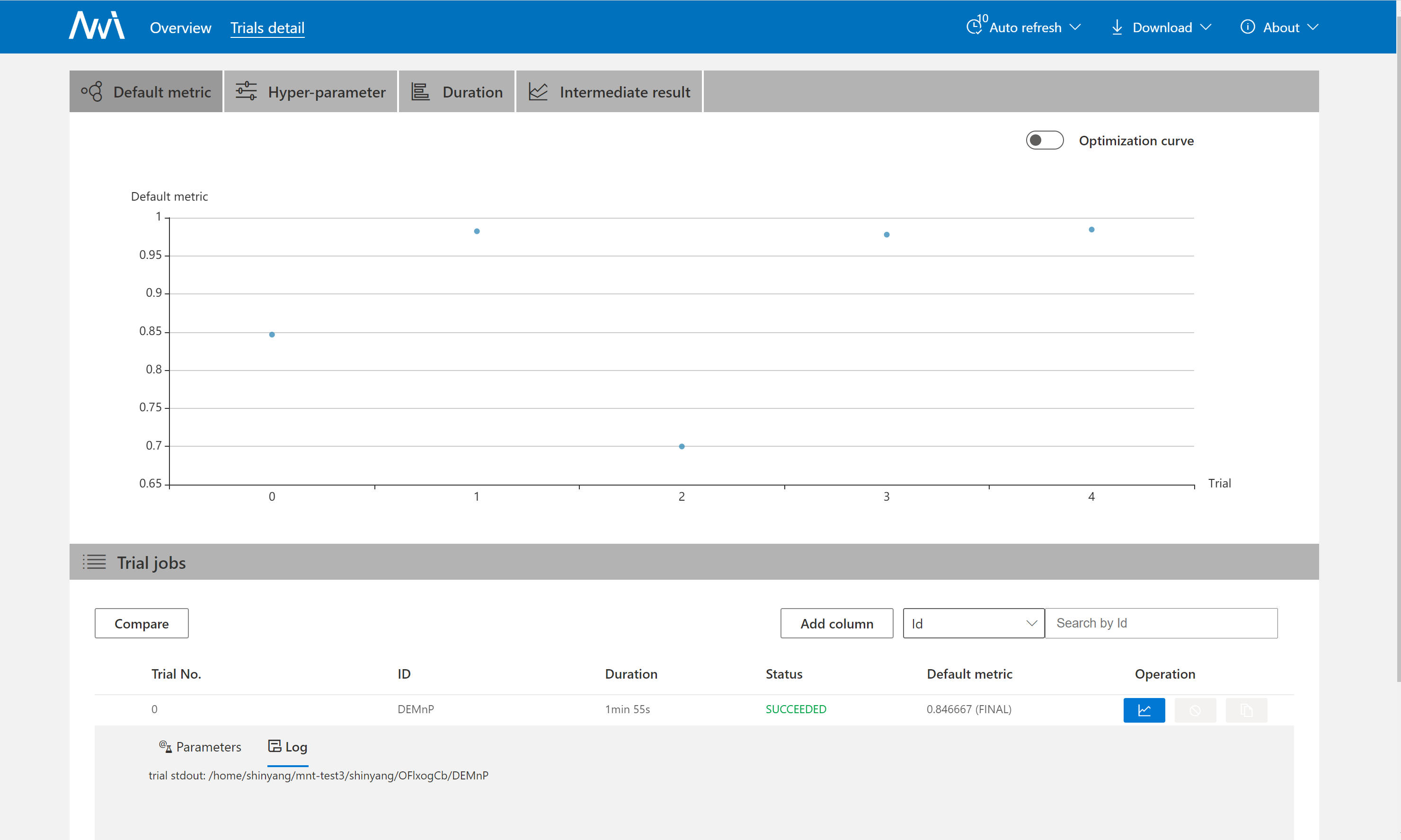Screen dimensions: 1401x840
Task: Click the copy-as-new-trial icon in the Operation column
Action: (x=1246, y=710)
